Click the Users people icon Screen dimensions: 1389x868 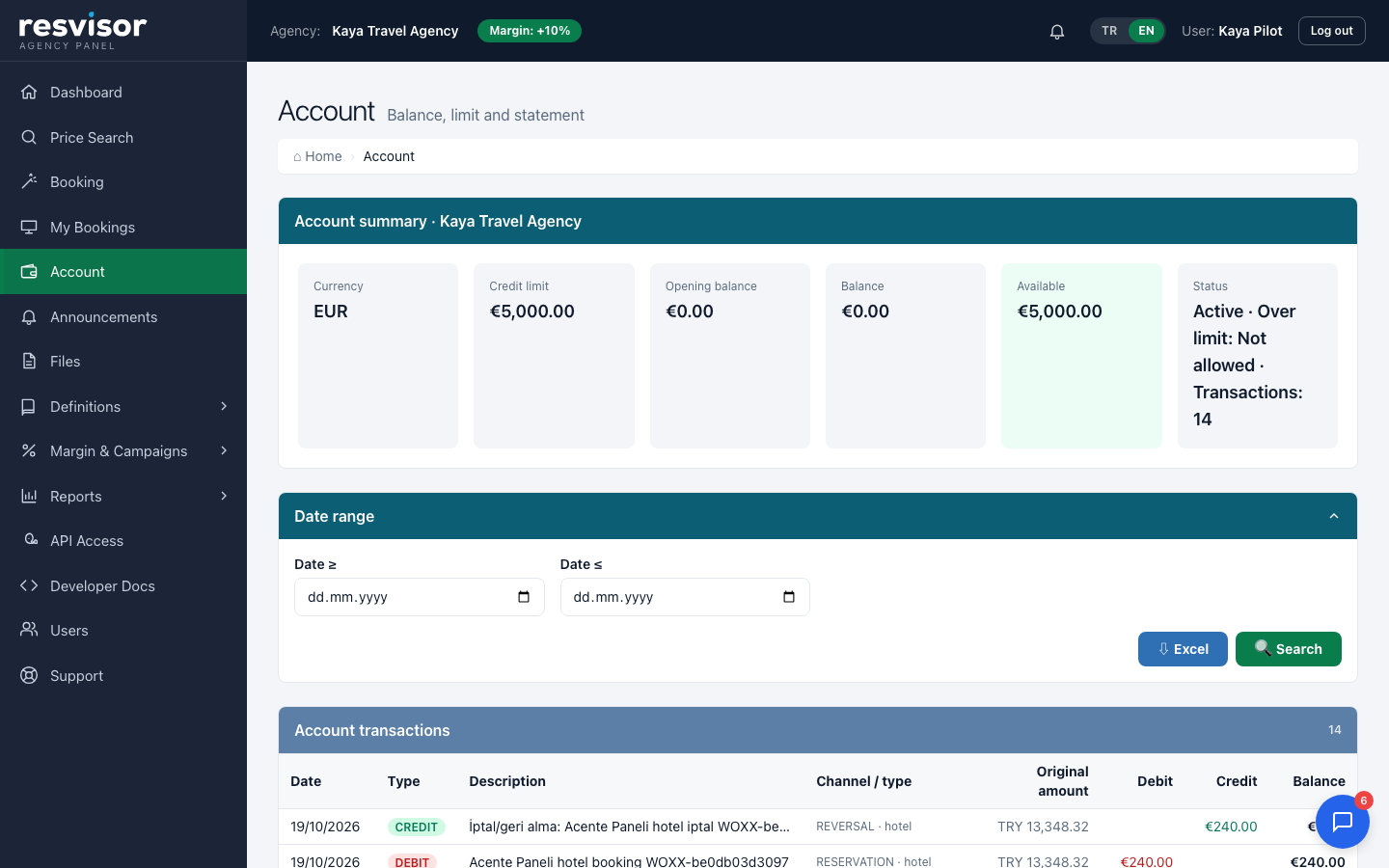(x=29, y=631)
